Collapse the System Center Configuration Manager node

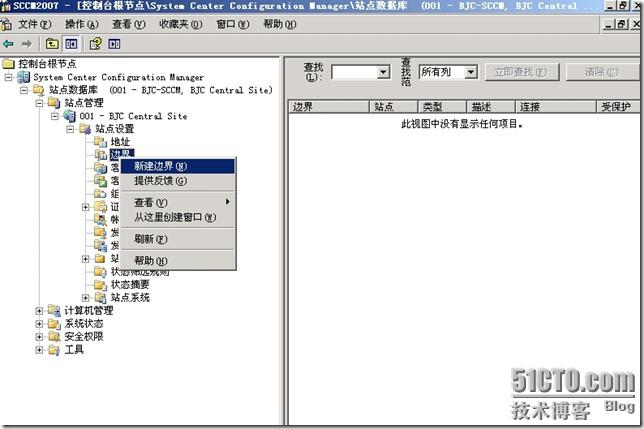click(9, 77)
